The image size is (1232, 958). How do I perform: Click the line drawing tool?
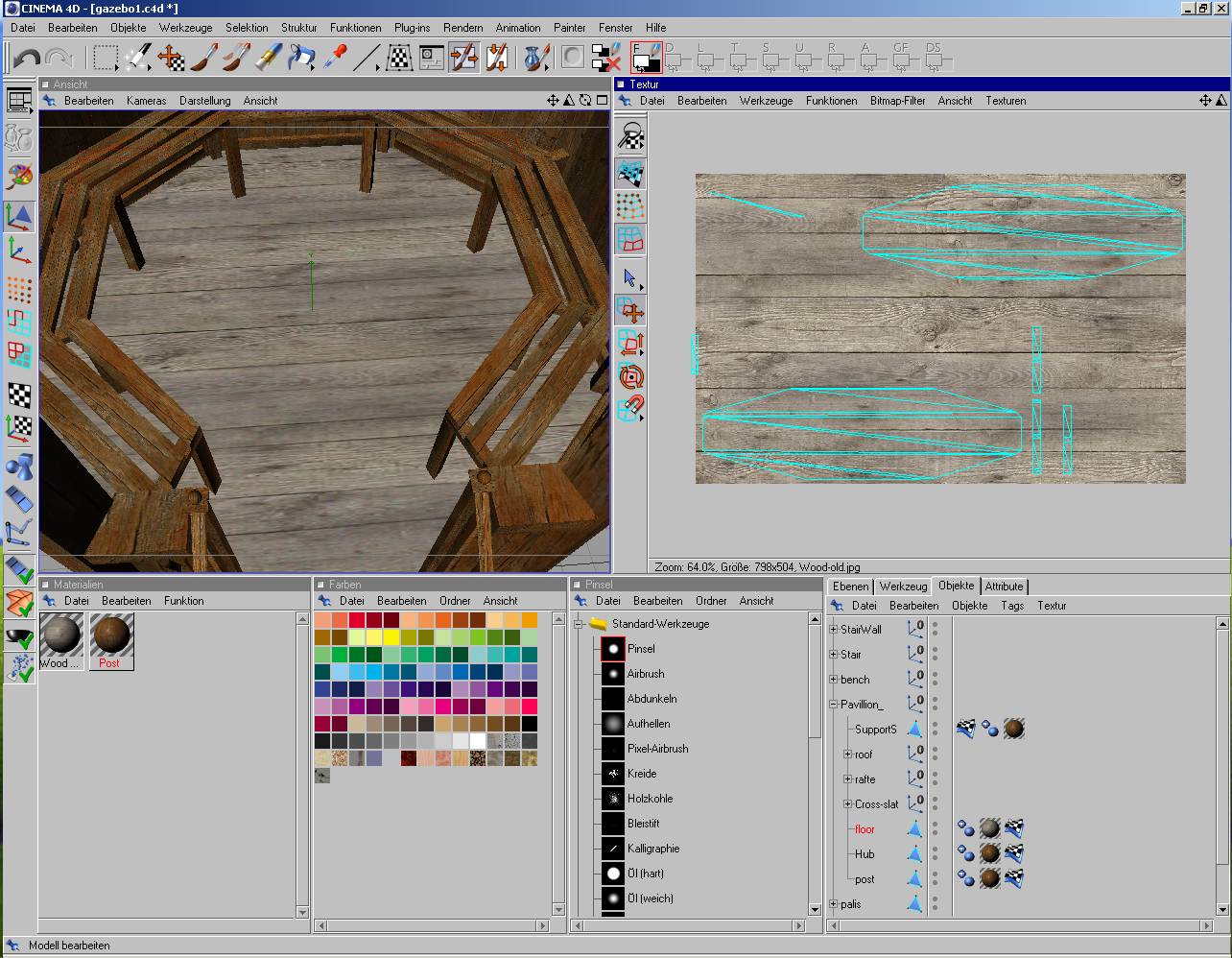coord(366,59)
